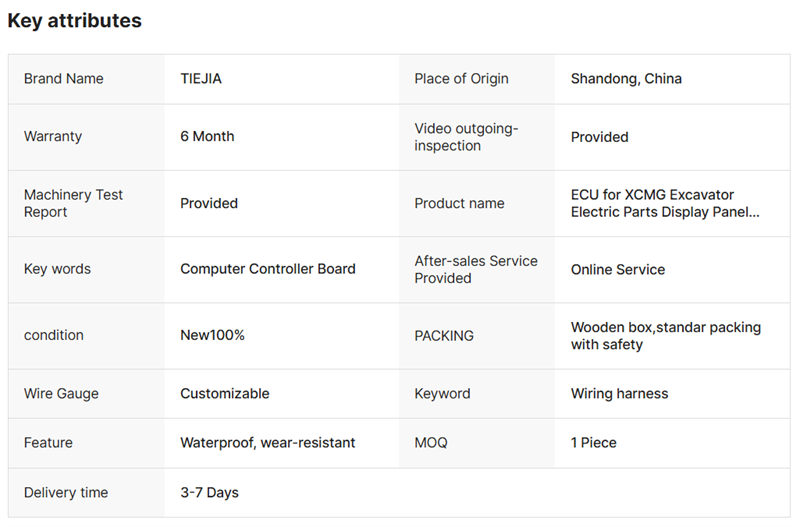Image resolution: width=800 pixels, height=527 pixels.
Task: Click the Shandong, China value
Action: click(x=626, y=79)
